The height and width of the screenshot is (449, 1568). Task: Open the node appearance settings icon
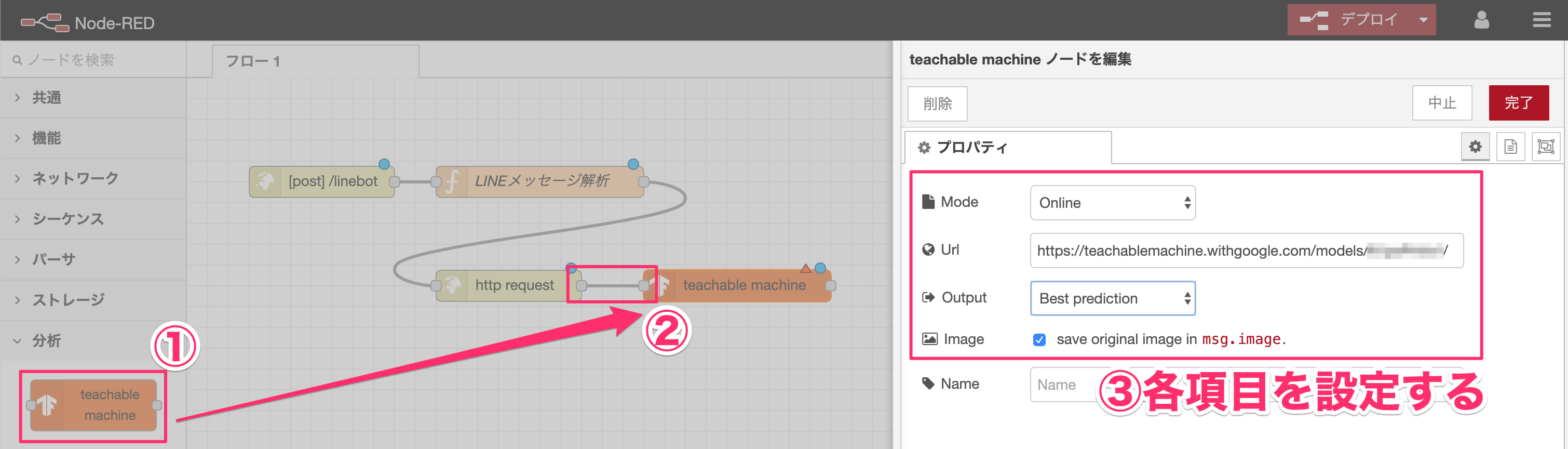pos(1546,147)
